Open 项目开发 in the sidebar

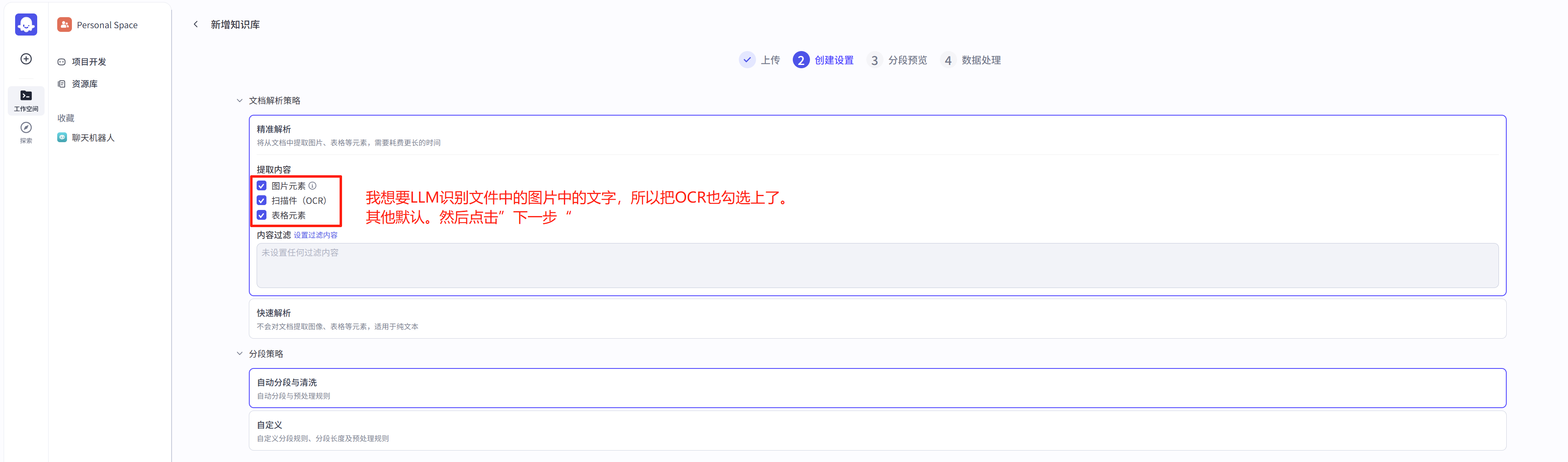coord(89,62)
